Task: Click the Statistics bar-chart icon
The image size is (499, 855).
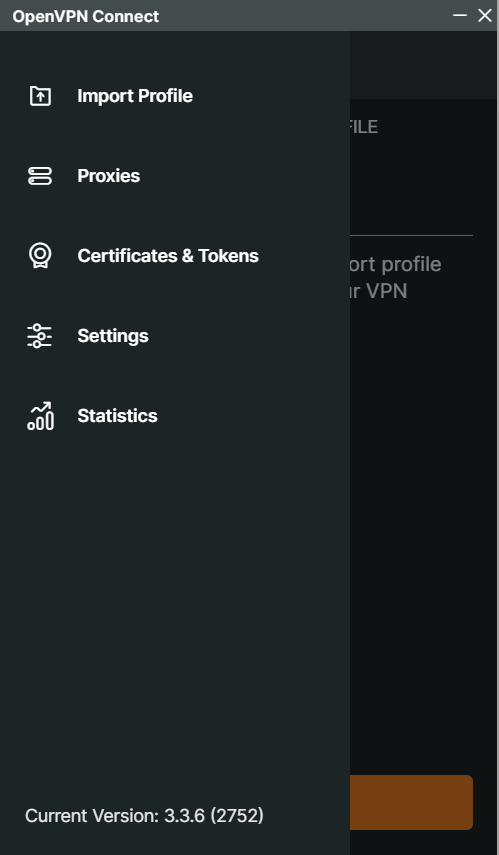Action: 40,416
